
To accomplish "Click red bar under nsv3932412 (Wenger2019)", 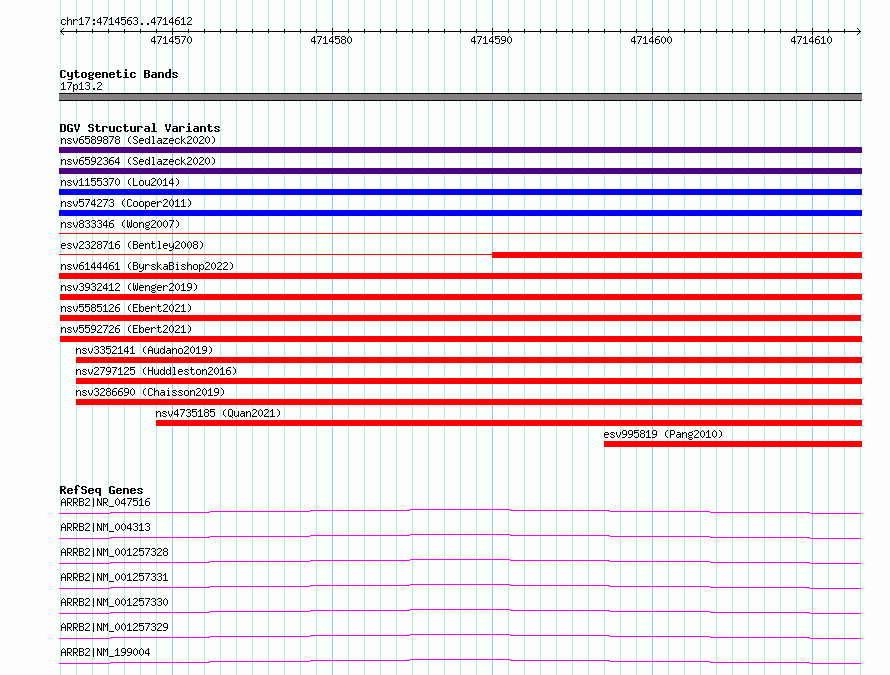I will [460, 297].
